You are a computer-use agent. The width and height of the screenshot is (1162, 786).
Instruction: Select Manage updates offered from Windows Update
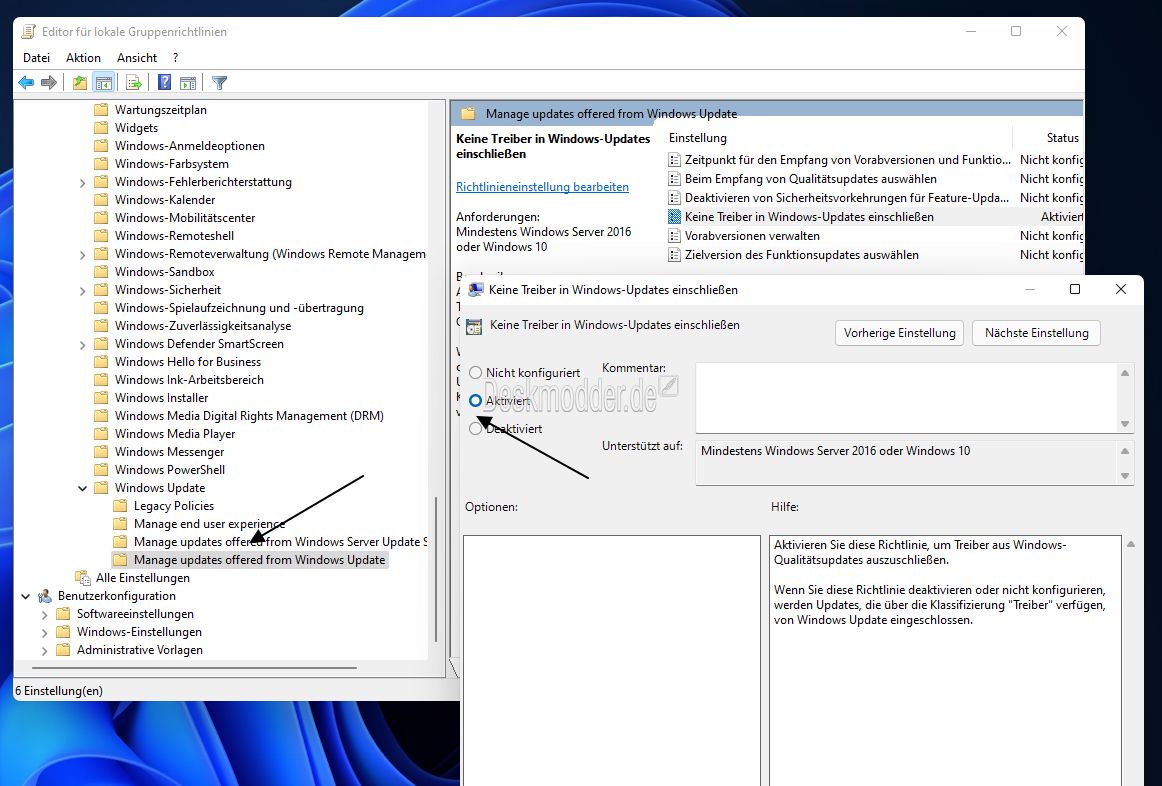pyautogui.click(x=250, y=560)
